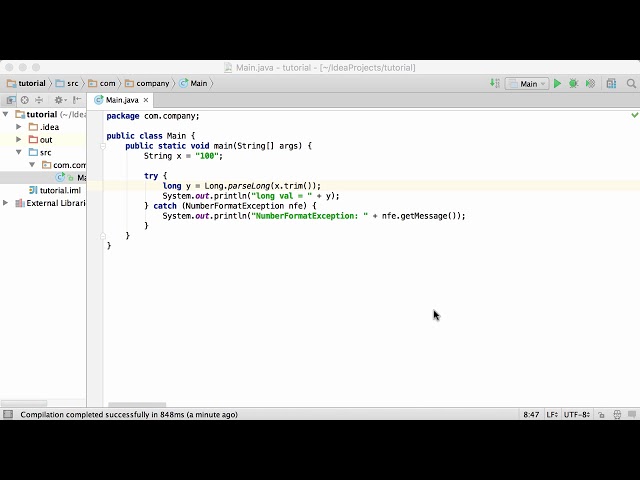Expand the .idea folder
This screenshot has width=640, height=480.
[19, 127]
